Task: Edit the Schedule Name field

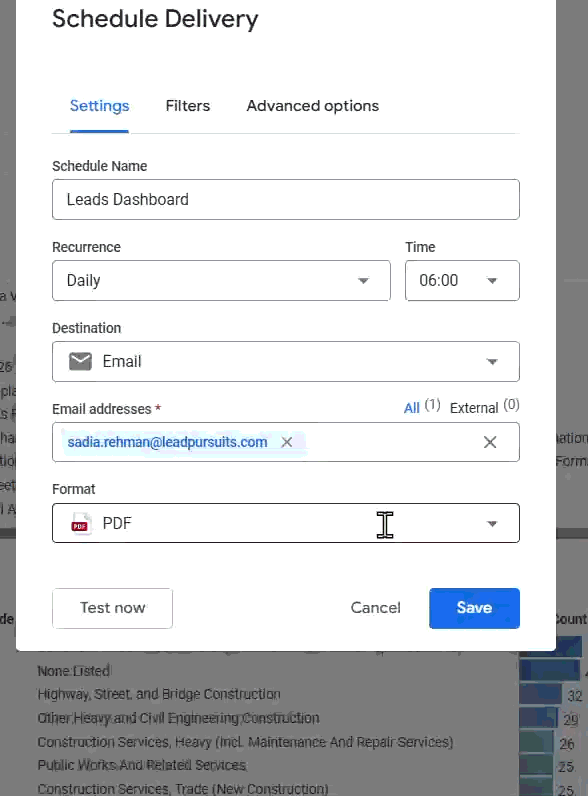Action: (x=285, y=200)
